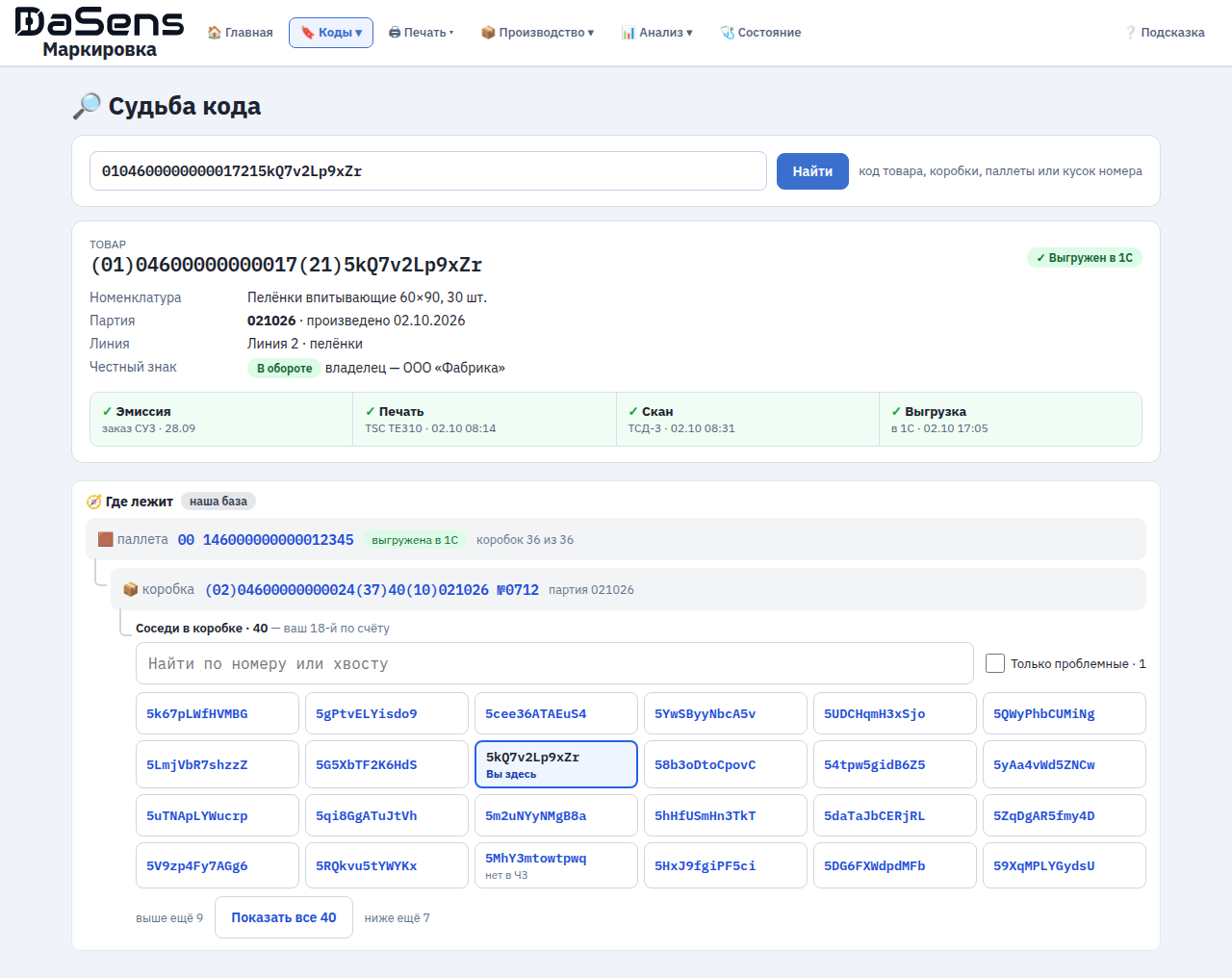
Task: Select current code 5kQ7v2Lp9xZr card
Action: [556, 764]
